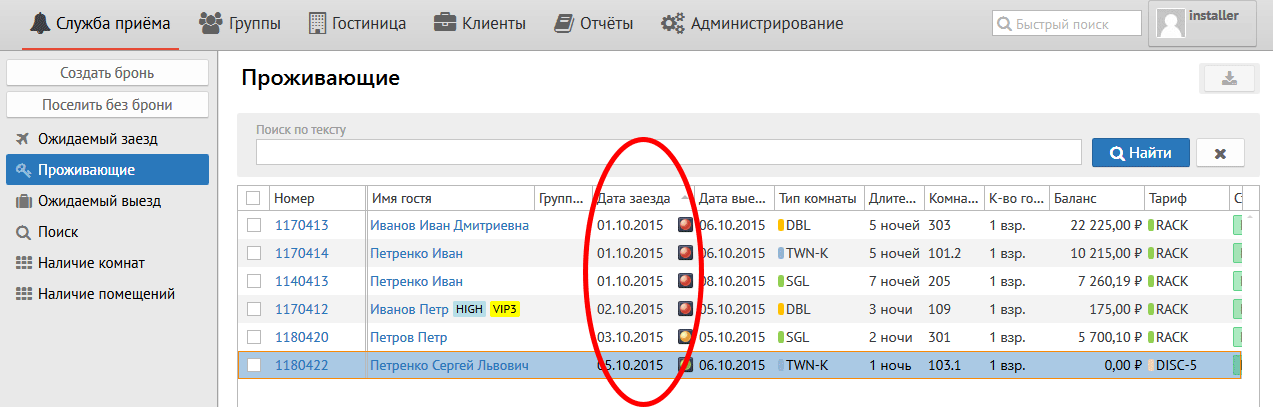Sort by Тип комнаты column header
1273x407 pixels.
[818, 198]
